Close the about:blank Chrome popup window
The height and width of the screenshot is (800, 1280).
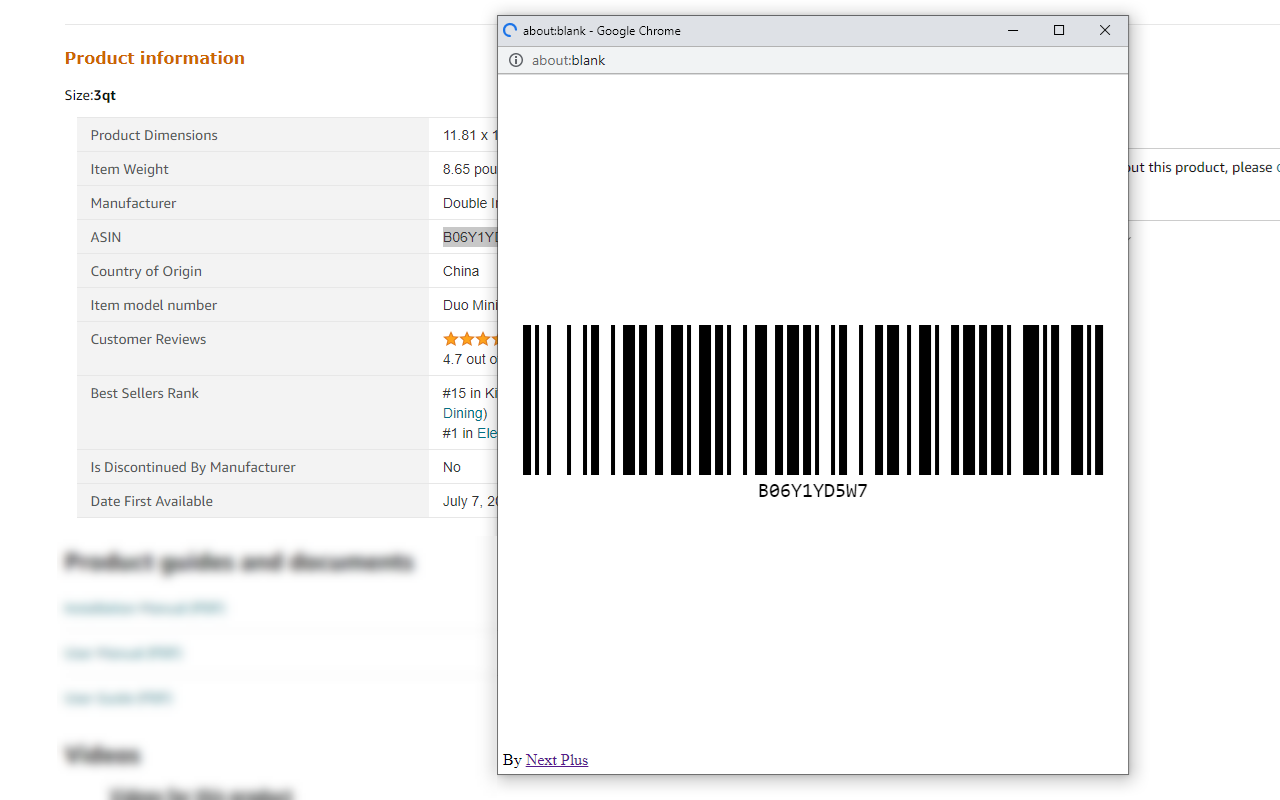click(x=1105, y=31)
